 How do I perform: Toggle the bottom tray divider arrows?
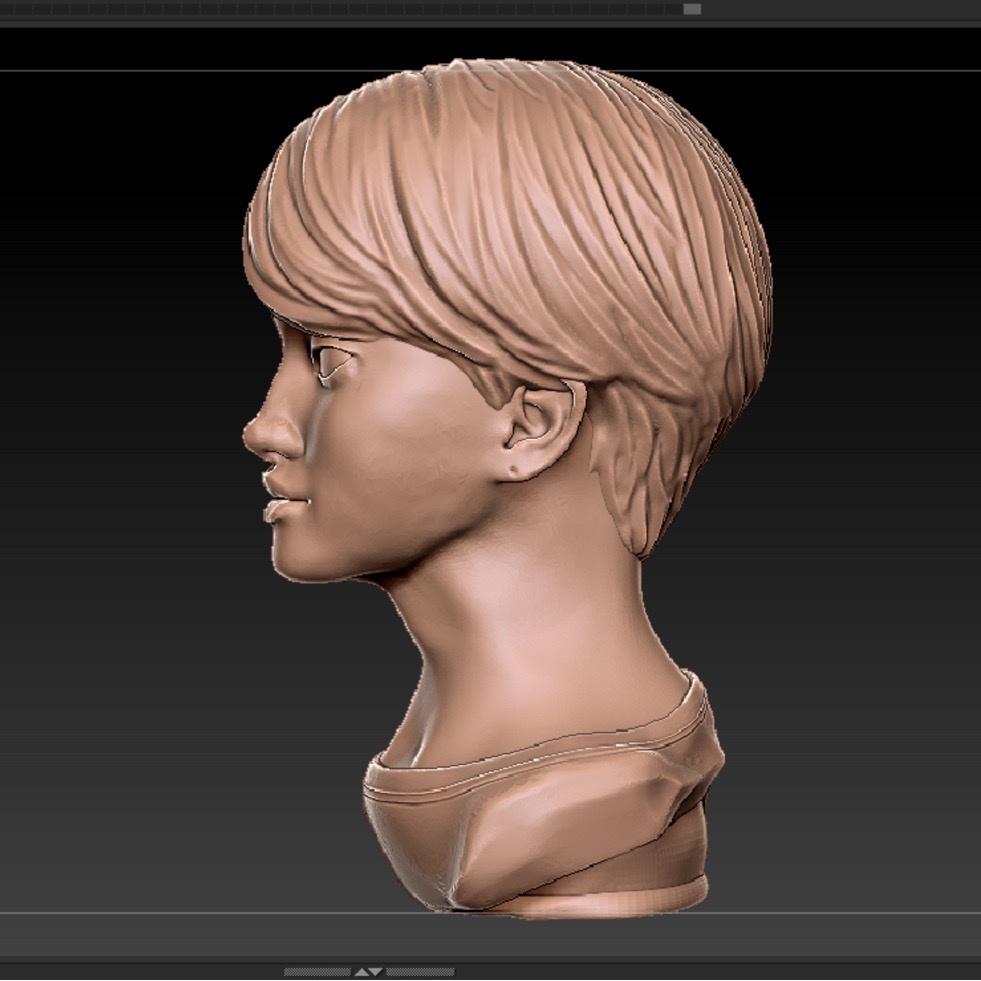coord(369,972)
